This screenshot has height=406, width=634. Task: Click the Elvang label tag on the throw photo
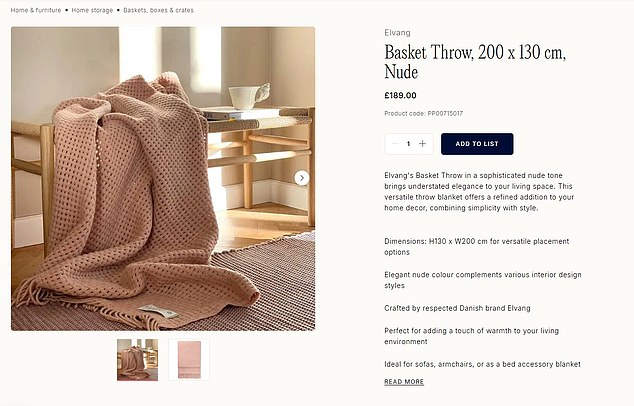pyautogui.click(x=158, y=311)
